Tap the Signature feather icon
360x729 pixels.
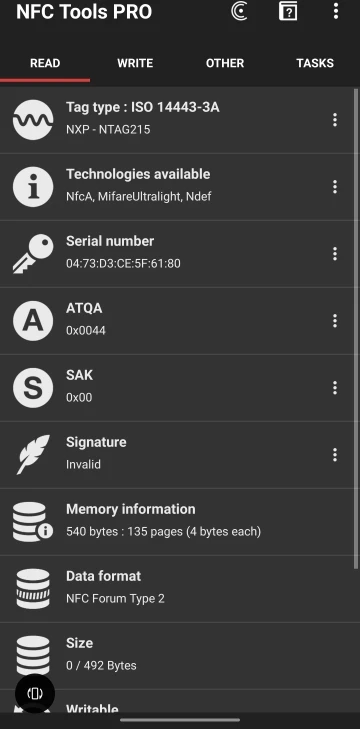click(33, 455)
